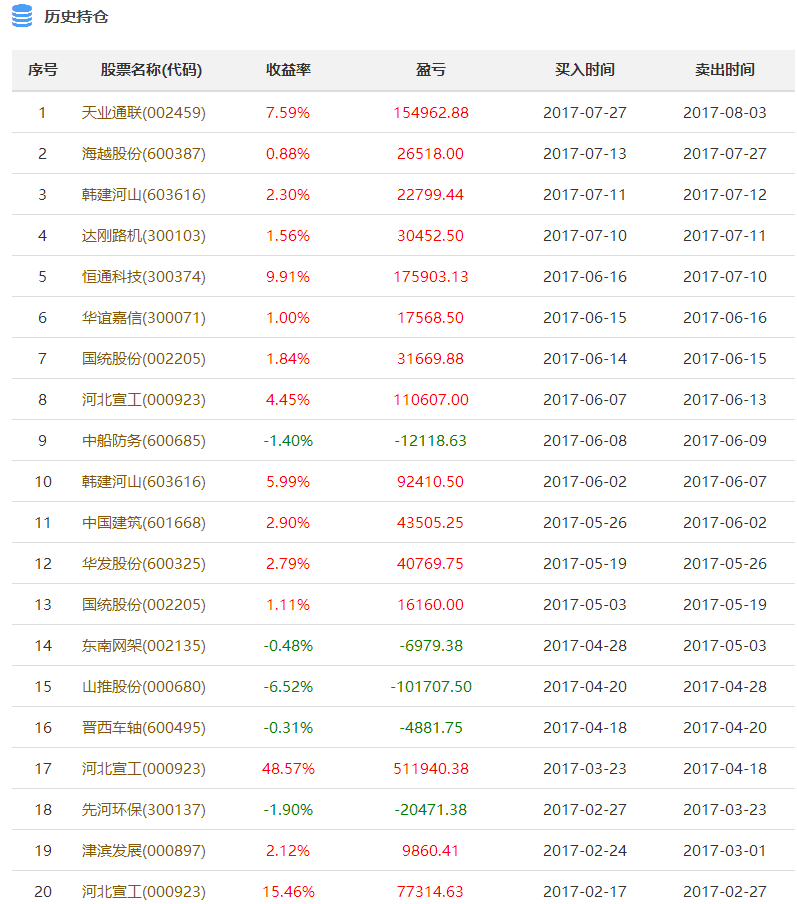Screen dimensions: 797x904
Task: Click profit value 511940.38
Action: click(430, 768)
